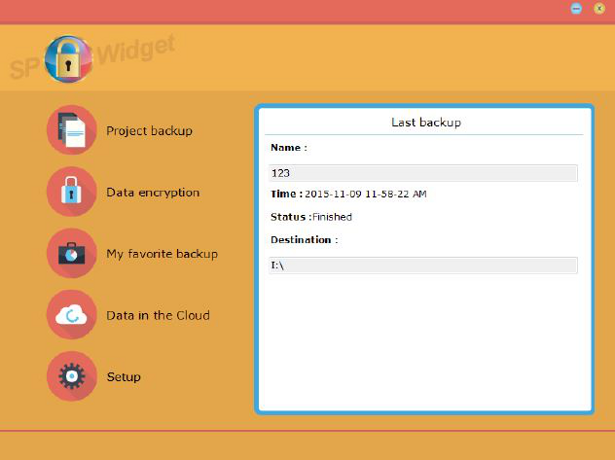
Task: Click the Data encryption padlock icon
Action: 72,191
